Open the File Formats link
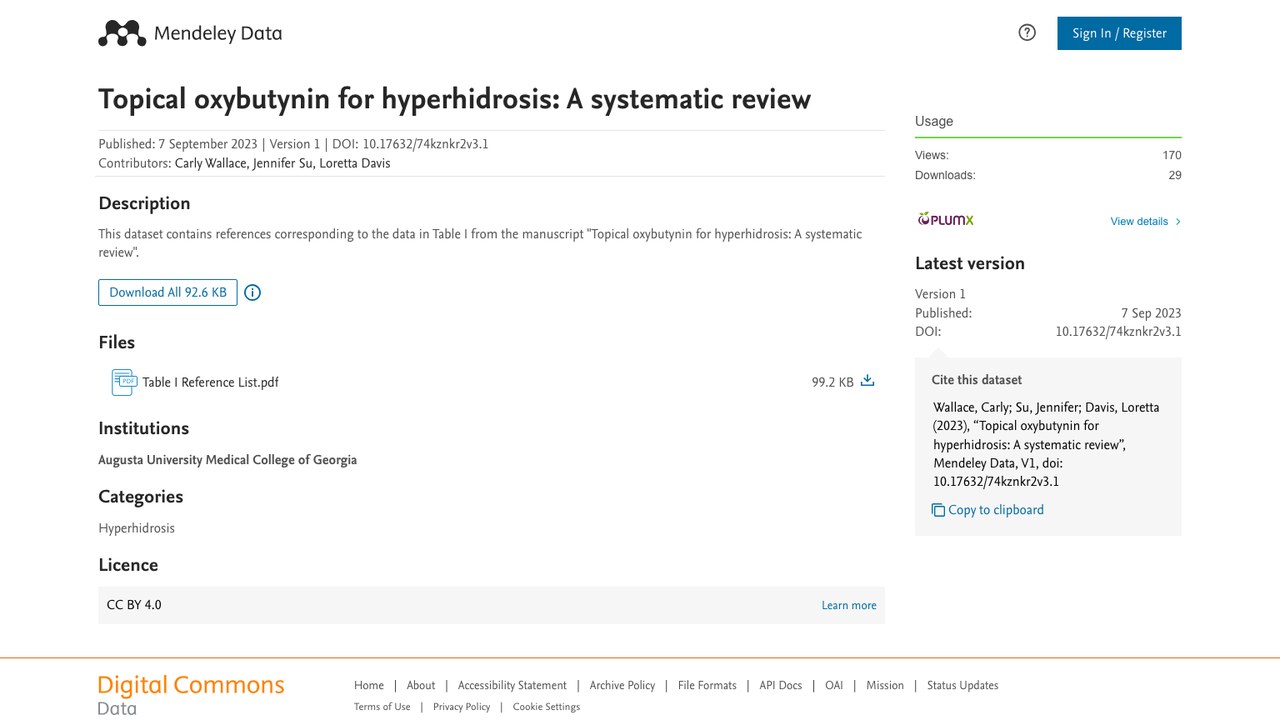The height and width of the screenshot is (720, 1280). click(707, 685)
